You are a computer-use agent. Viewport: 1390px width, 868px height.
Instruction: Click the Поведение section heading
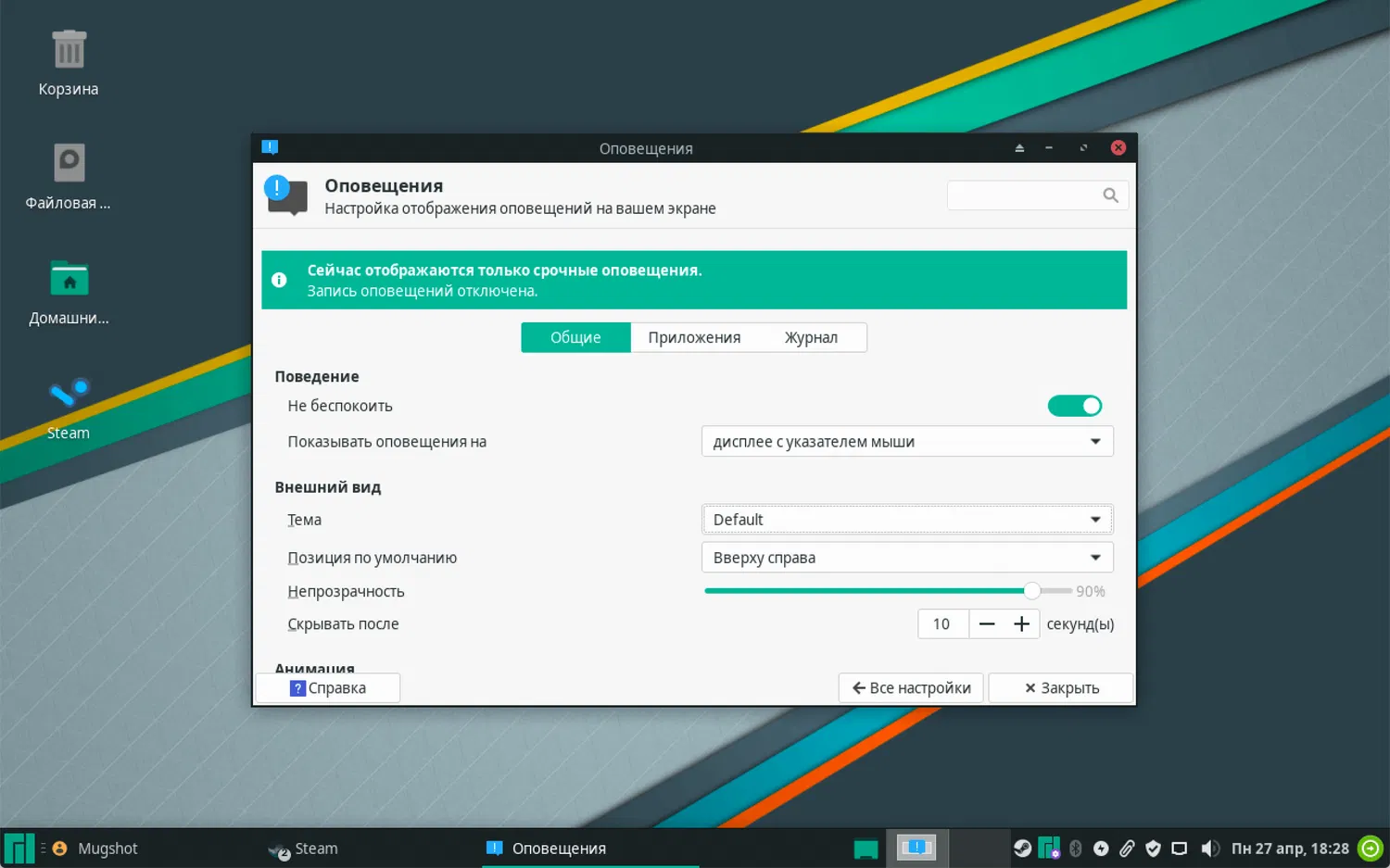pos(316,376)
